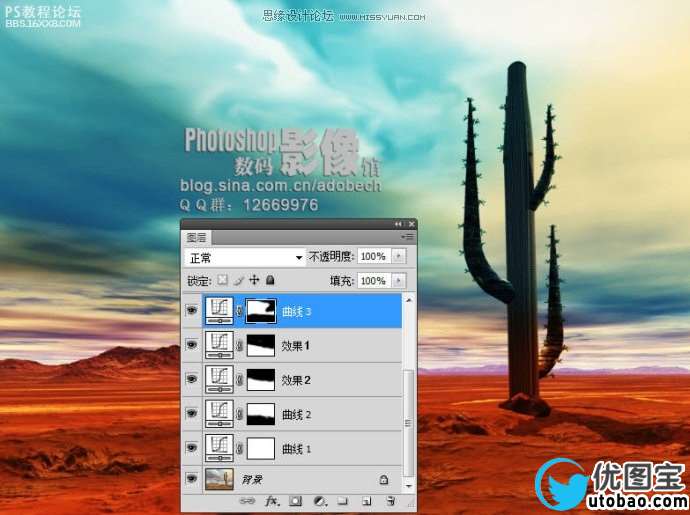Click the mask link chain on 曲线 2
Viewport: 690px width, 515px height.
coord(239,414)
